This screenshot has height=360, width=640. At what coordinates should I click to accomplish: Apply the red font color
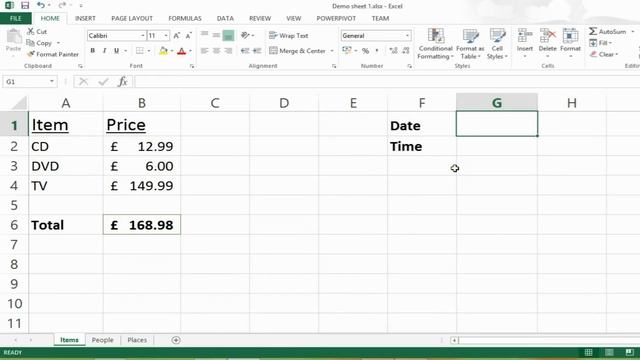click(182, 51)
